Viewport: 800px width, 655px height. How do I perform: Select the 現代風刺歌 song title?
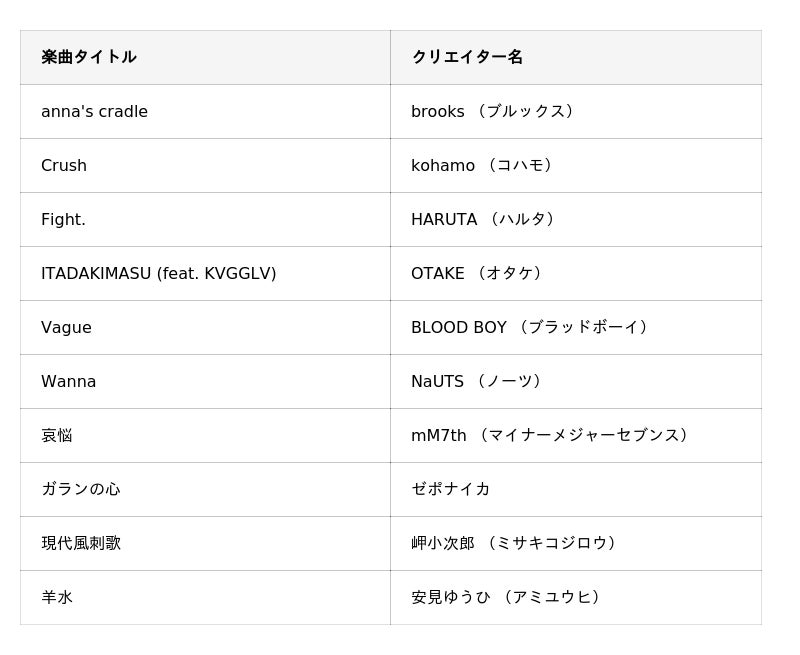(81, 543)
